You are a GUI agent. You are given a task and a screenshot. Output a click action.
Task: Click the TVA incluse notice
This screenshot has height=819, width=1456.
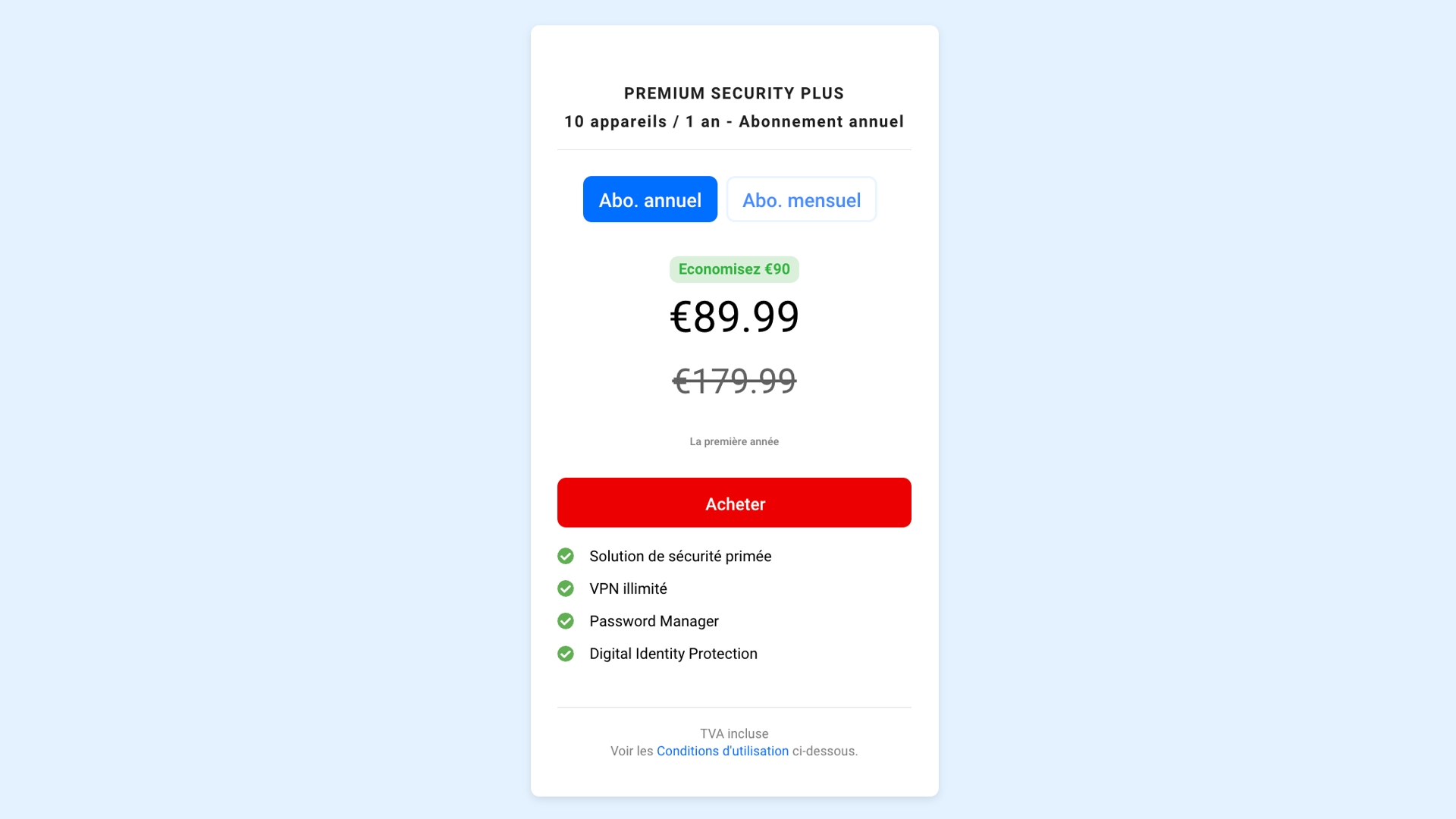tap(734, 733)
